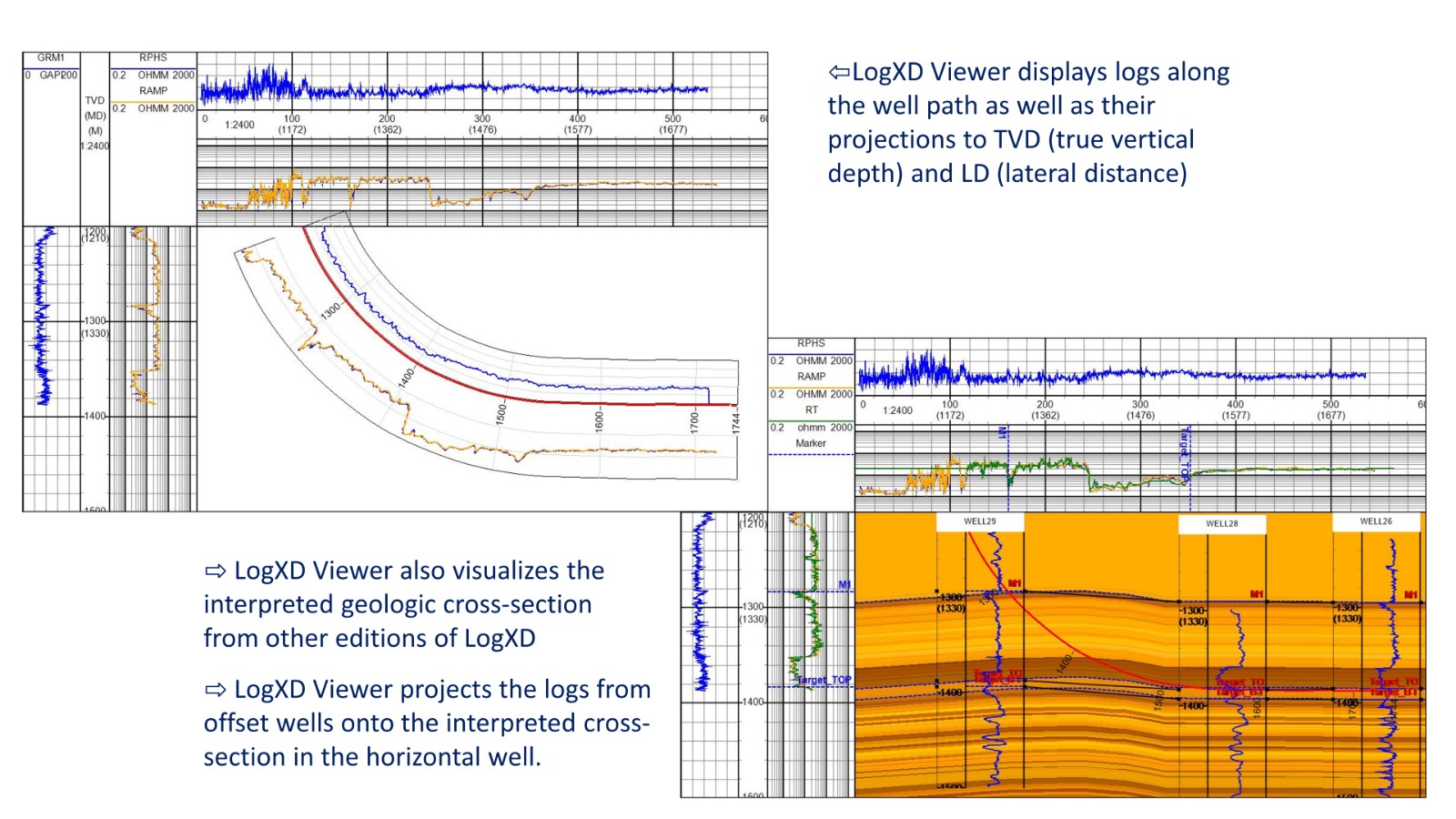Click the red M1 marker under WELL28
Viewport: 1456px width, 819px height.
coord(1257,594)
